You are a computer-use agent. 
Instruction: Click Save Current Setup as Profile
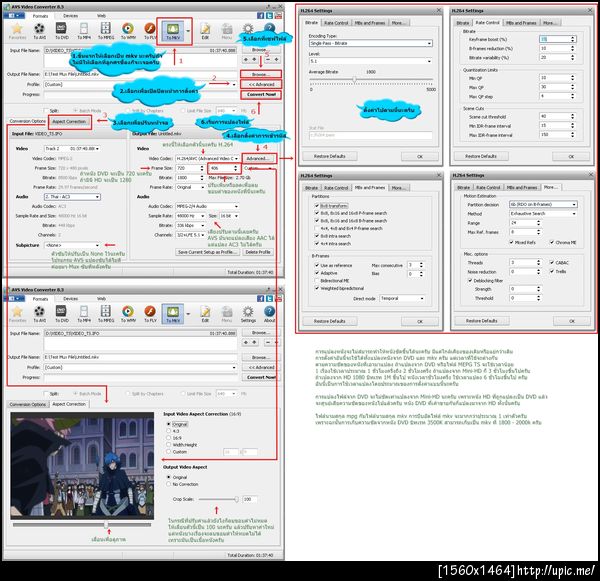[208, 252]
